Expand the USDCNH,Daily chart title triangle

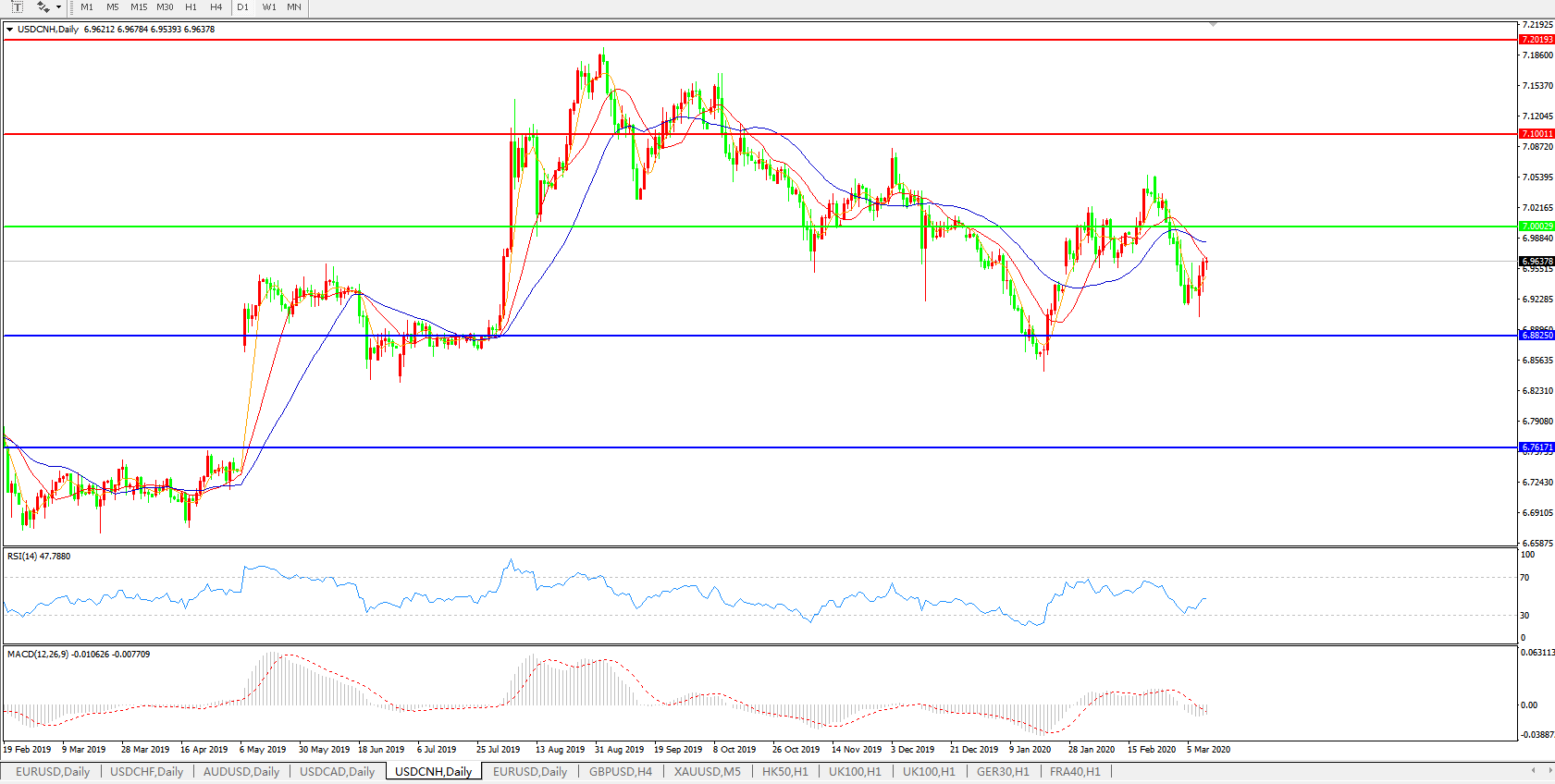click(x=9, y=30)
